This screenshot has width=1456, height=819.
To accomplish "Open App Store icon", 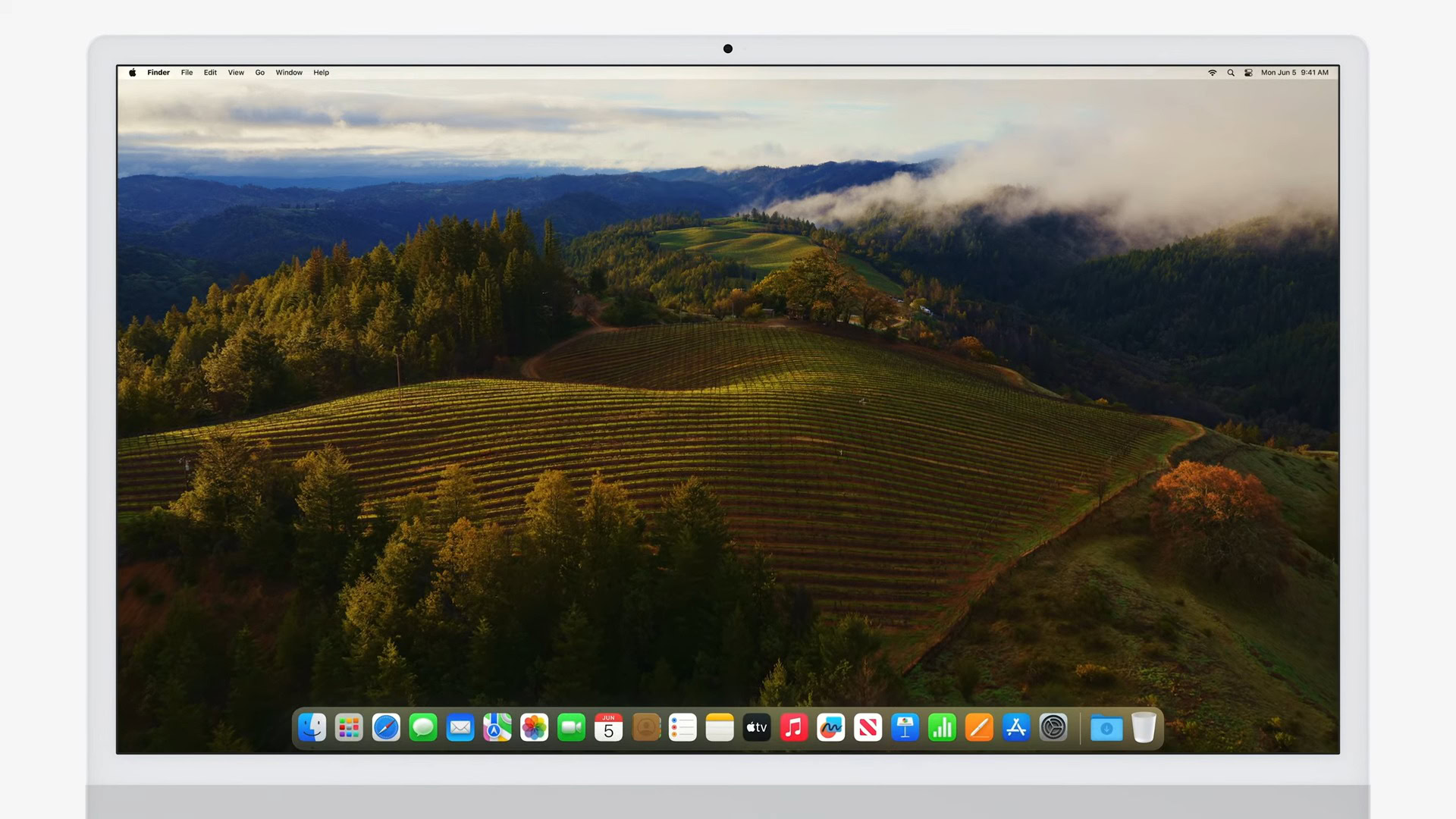I will [x=1016, y=727].
